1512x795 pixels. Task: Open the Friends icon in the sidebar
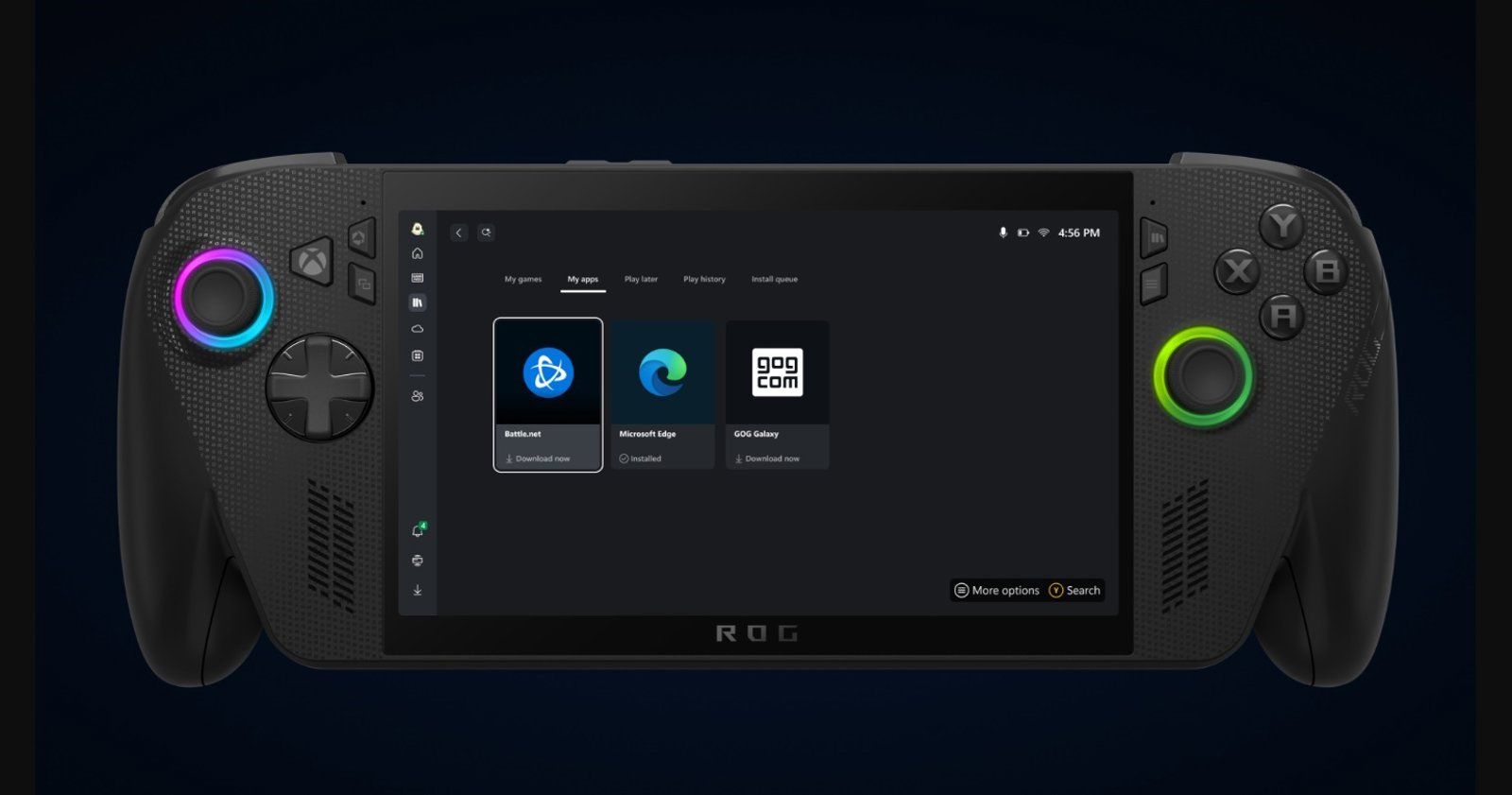coord(418,396)
